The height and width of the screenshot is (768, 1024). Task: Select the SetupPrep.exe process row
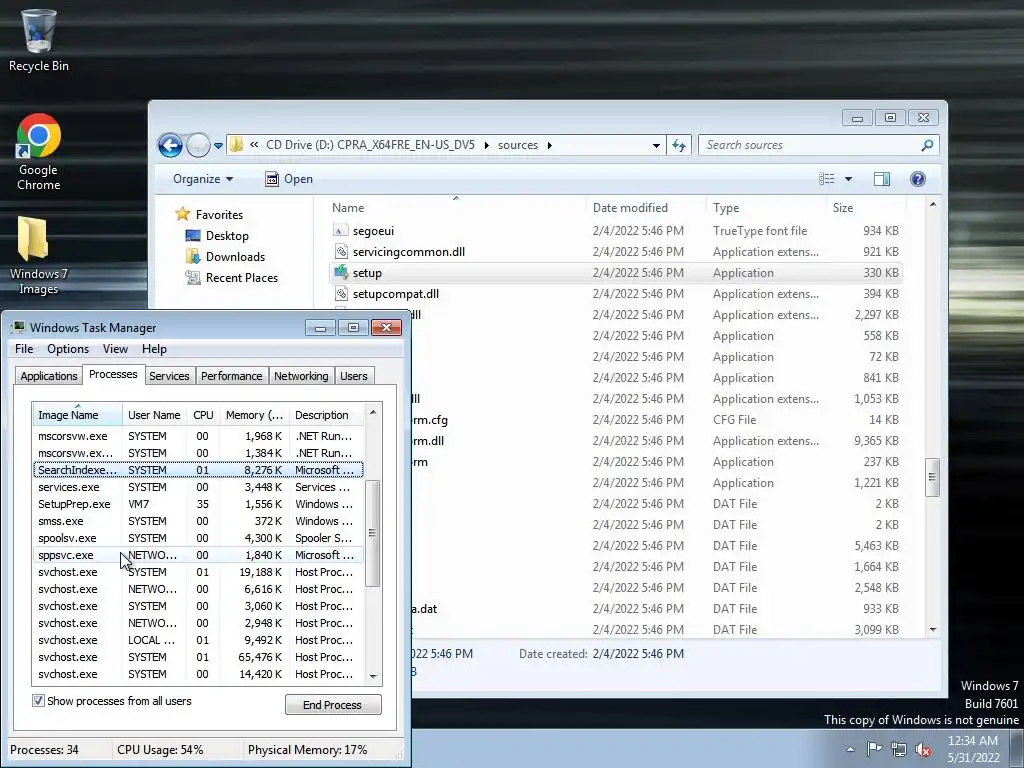point(198,504)
